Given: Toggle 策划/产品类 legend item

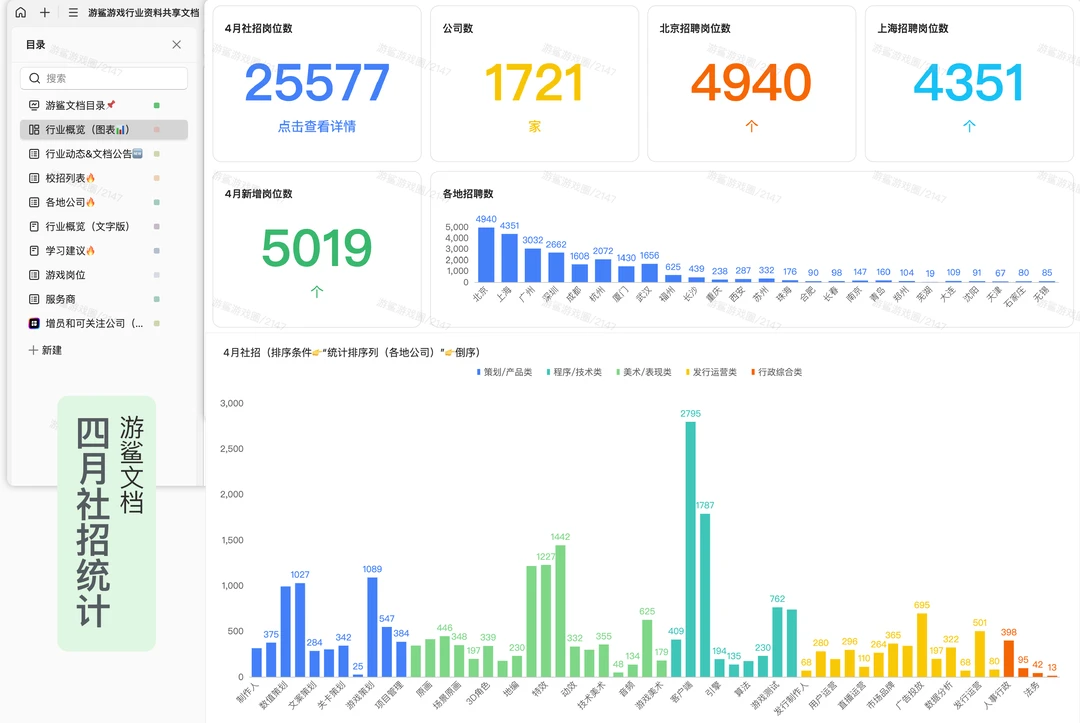Looking at the screenshot, I should tap(504, 372).
